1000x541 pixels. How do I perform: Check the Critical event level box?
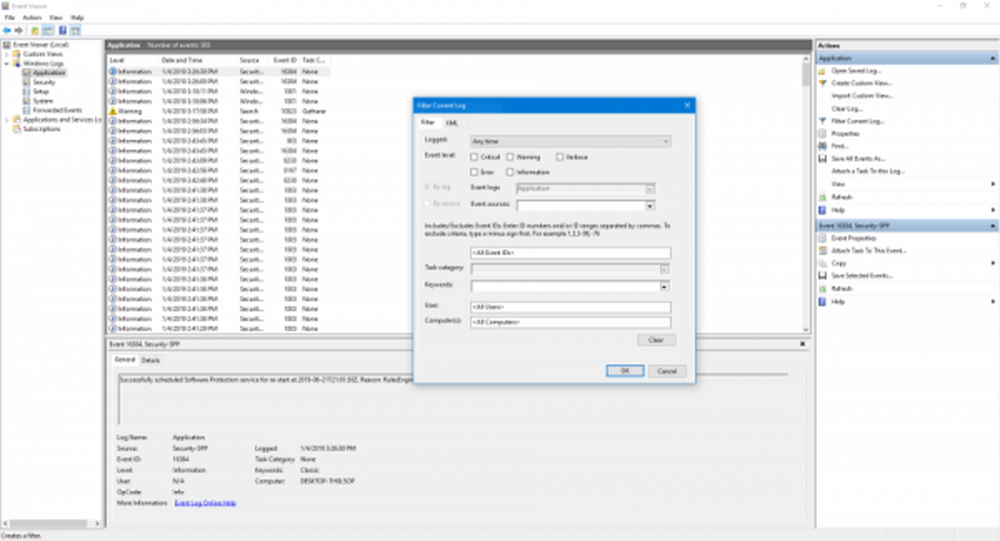coord(474,157)
